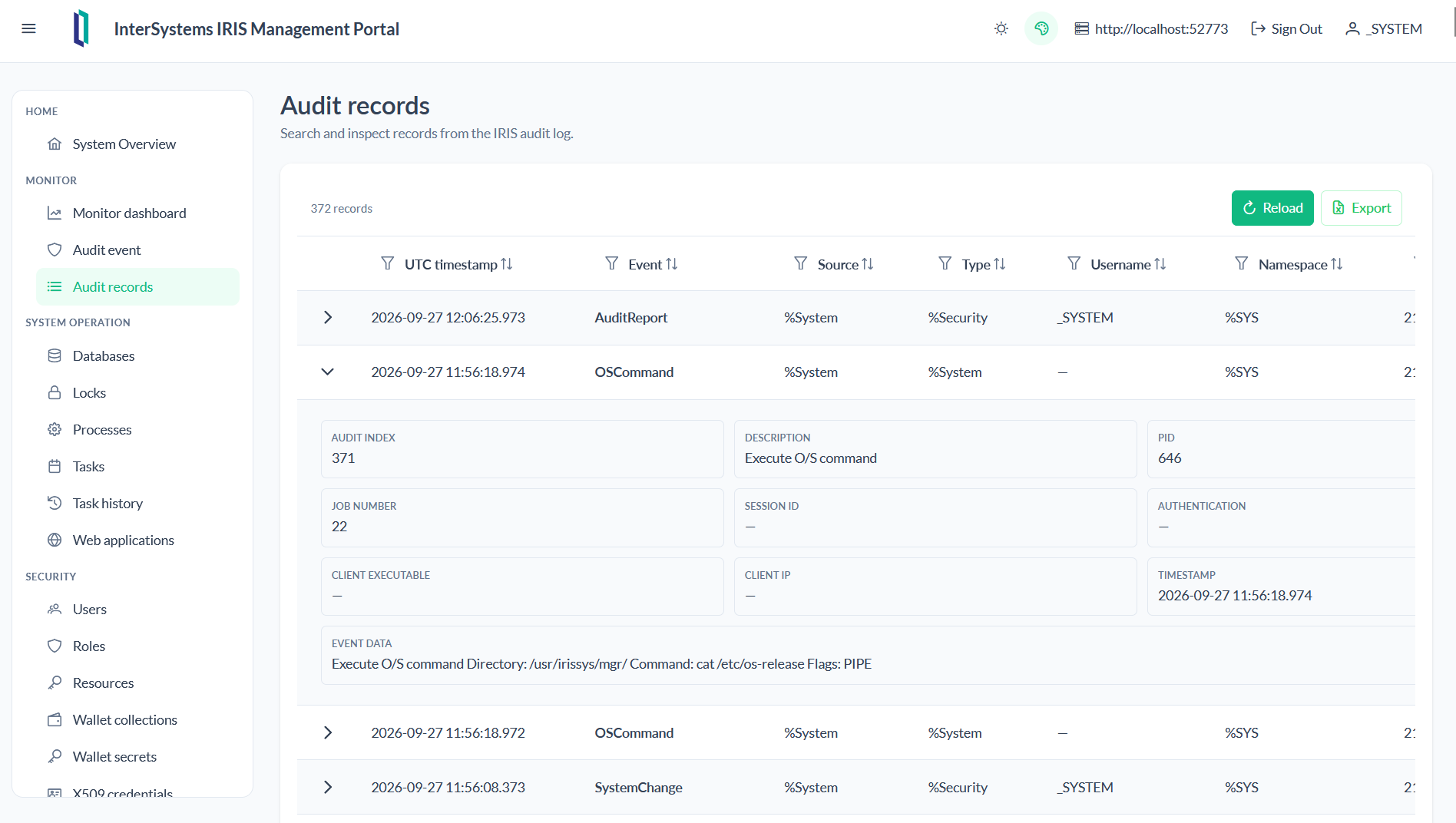The height and width of the screenshot is (823, 1456).
Task: Reload the audit records
Action: coord(1272,208)
